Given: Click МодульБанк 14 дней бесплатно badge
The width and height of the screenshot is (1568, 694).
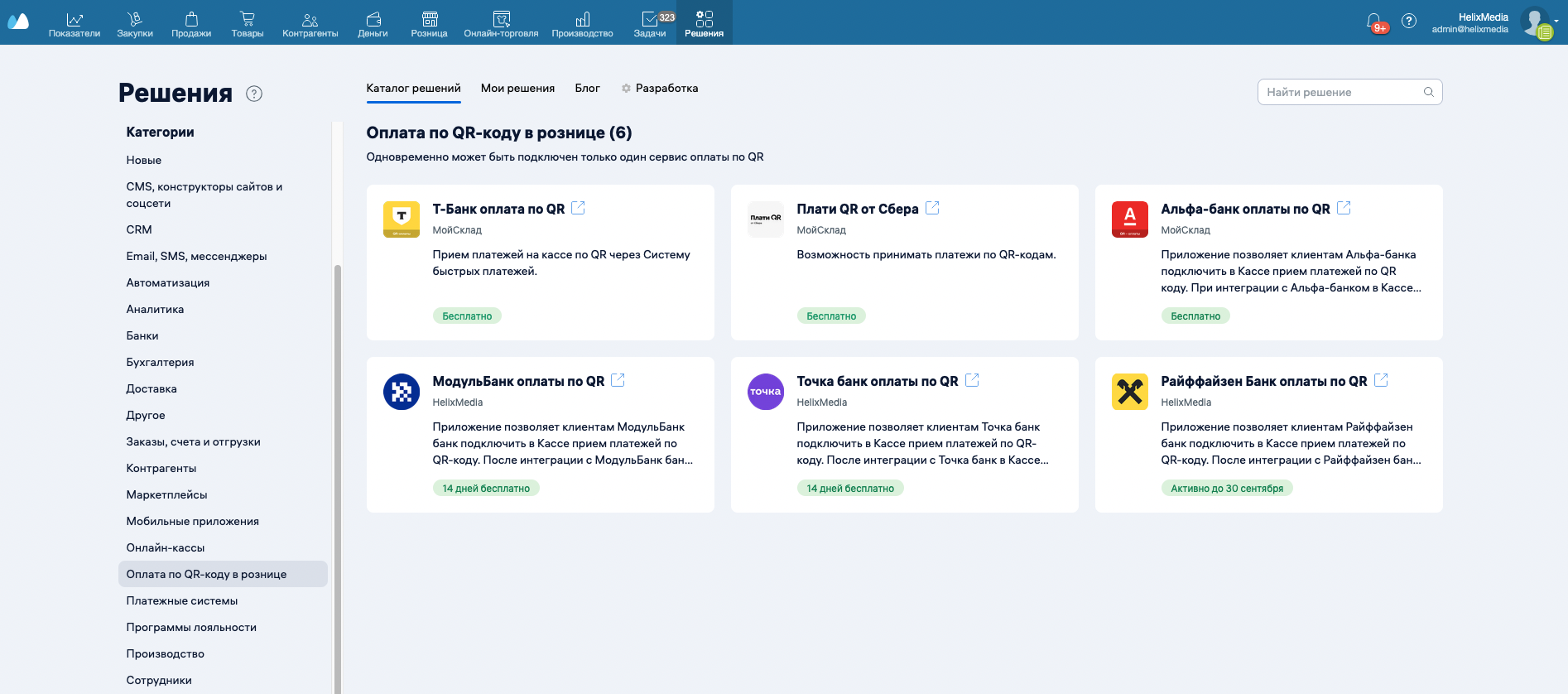Looking at the screenshot, I should (486, 488).
